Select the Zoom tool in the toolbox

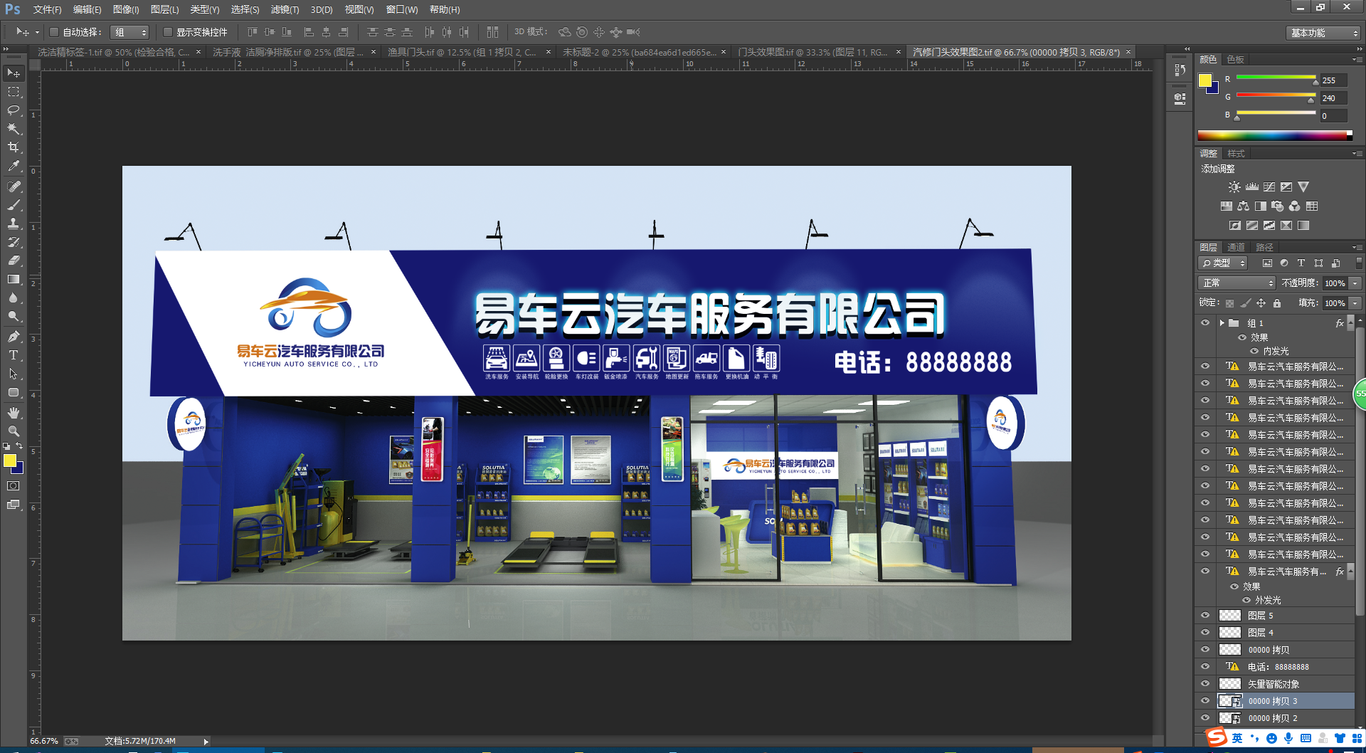click(13, 431)
